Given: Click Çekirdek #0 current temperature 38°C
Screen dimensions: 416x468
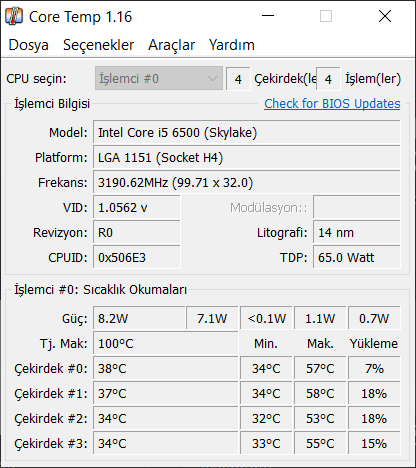Looking at the screenshot, I should 166,369.
